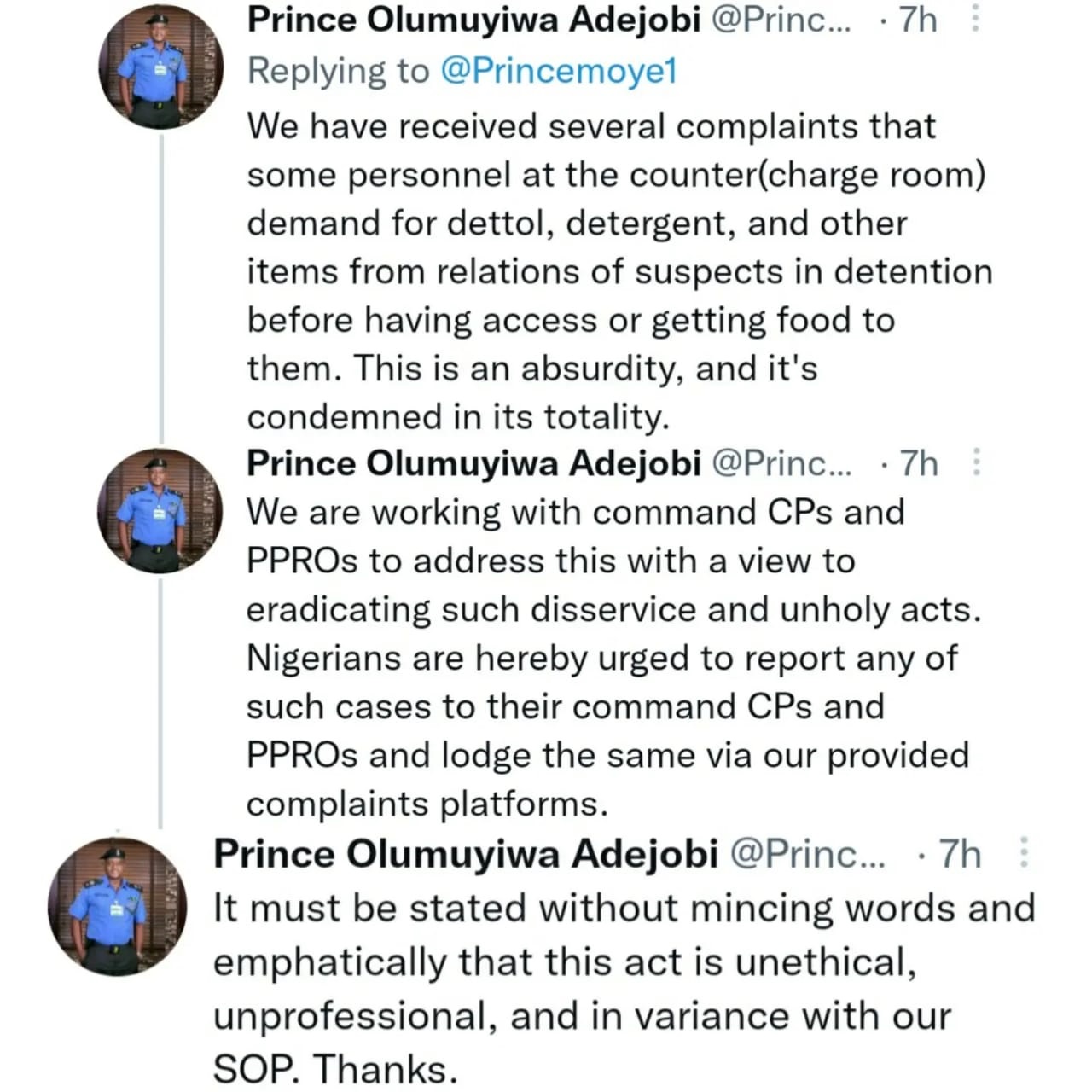The height and width of the screenshot is (1092, 1092).
Task: Click author name on the PPROs tweet
Action: pos(473,463)
